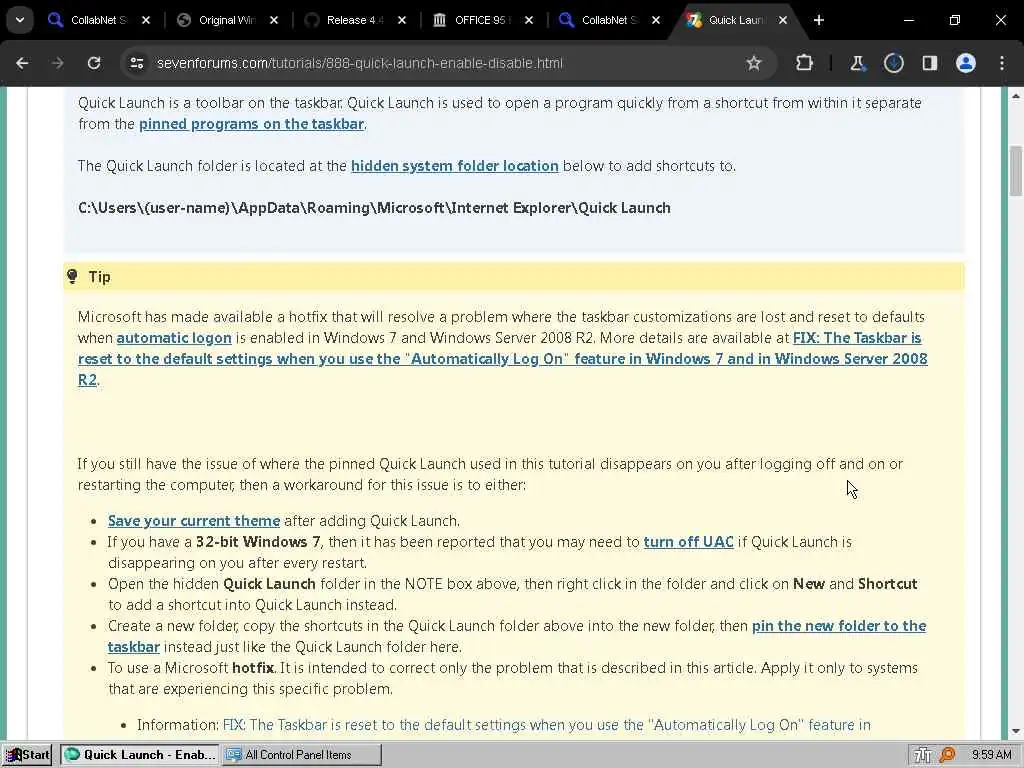Open the Extensions puzzle icon

click(x=805, y=63)
